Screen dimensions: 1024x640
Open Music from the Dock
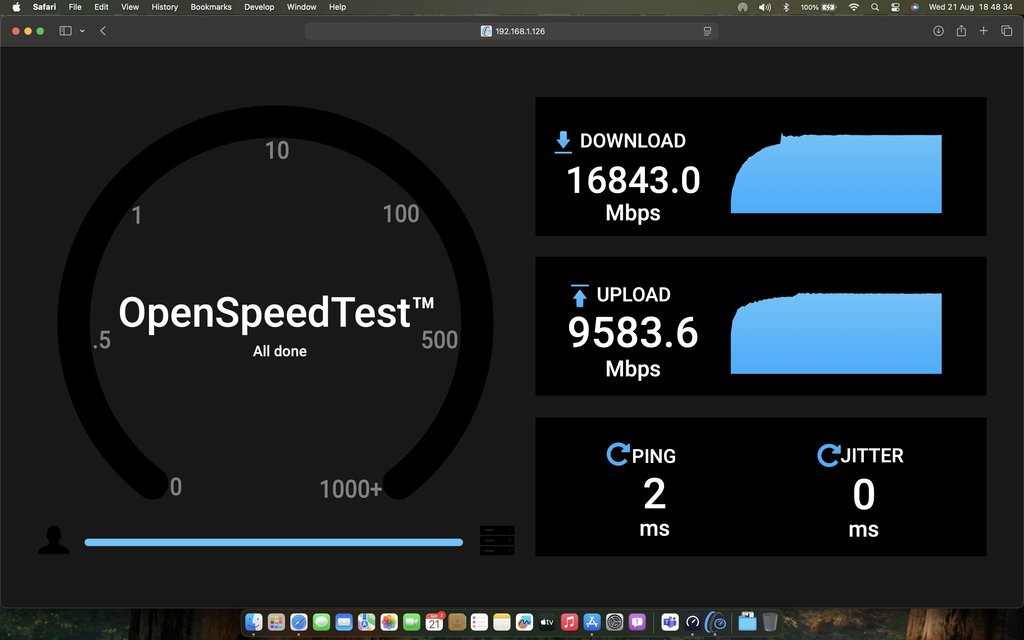tap(569, 622)
